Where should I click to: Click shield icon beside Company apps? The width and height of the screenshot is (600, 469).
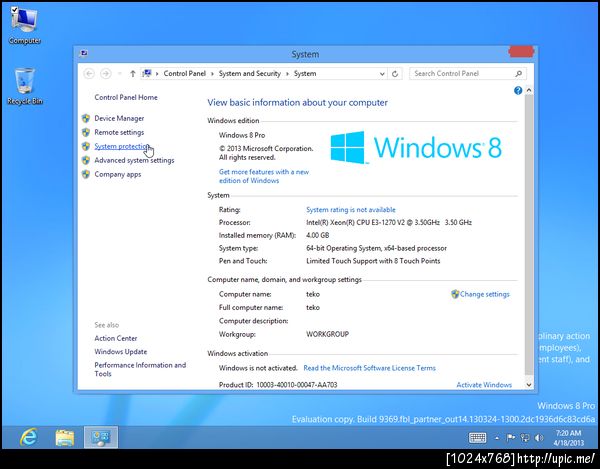pyautogui.click(x=86, y=174)
